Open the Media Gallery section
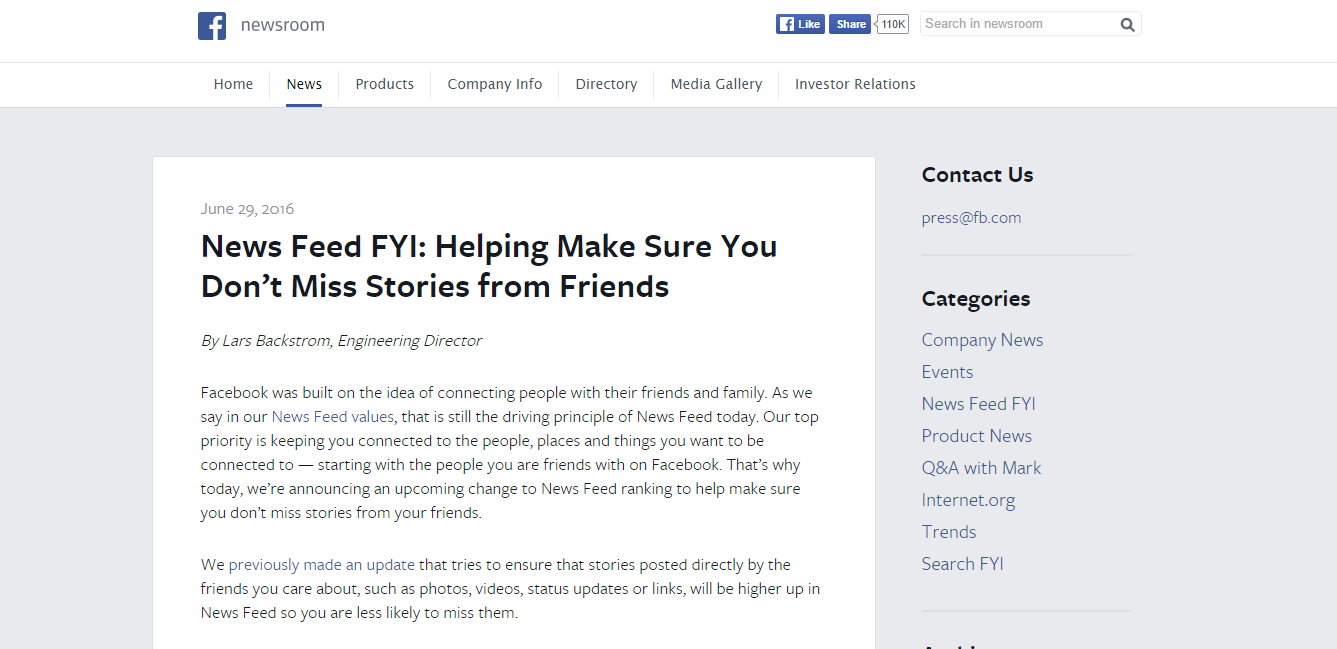This screenshot has height=649, width=1337. point(716,84)
